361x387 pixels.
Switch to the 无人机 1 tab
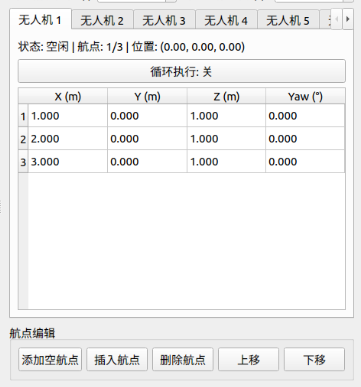pos(40,20)
